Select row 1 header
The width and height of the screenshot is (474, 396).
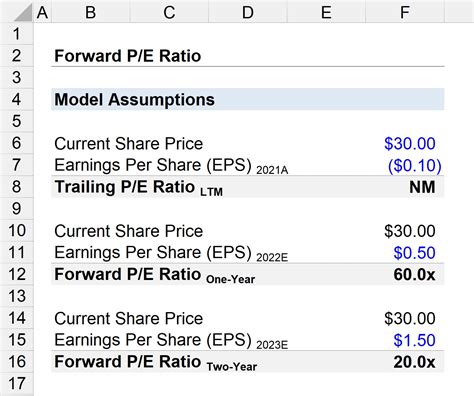[x=17, y=34]
